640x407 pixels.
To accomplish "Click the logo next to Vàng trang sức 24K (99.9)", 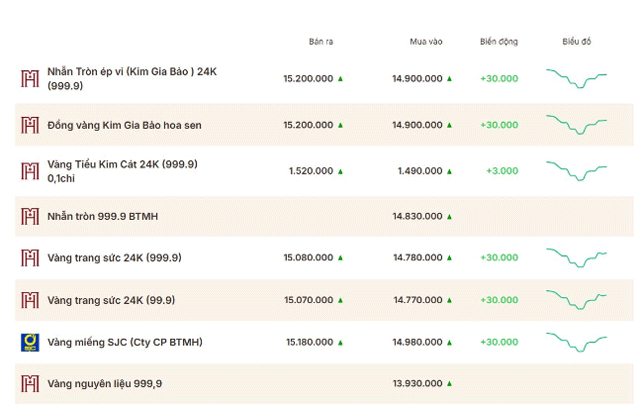I will 30,300.
